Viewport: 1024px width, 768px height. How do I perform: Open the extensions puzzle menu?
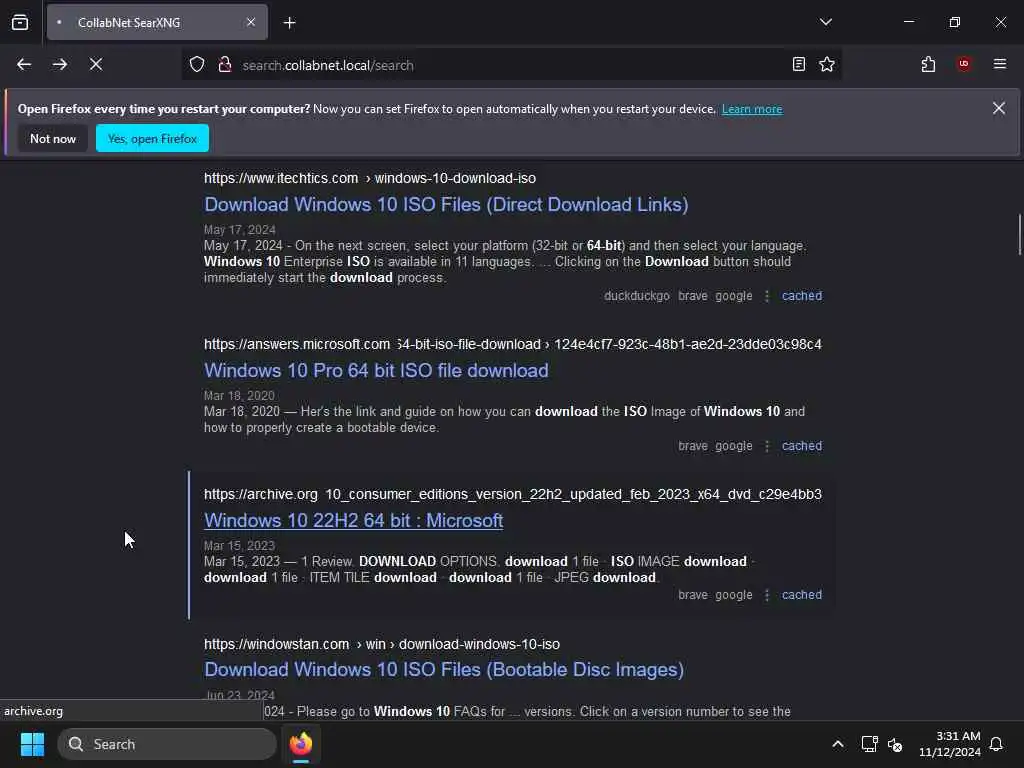coord(928,64)
